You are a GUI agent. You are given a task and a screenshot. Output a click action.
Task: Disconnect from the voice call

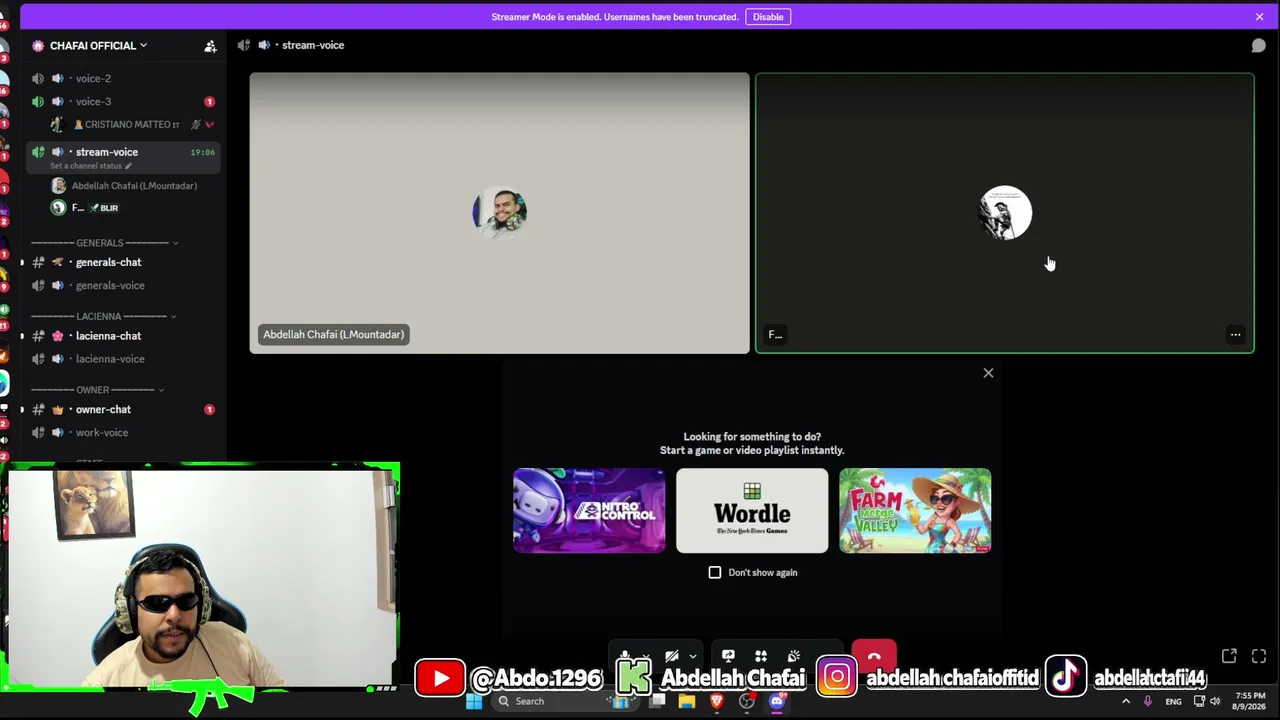tap(874, 656)
